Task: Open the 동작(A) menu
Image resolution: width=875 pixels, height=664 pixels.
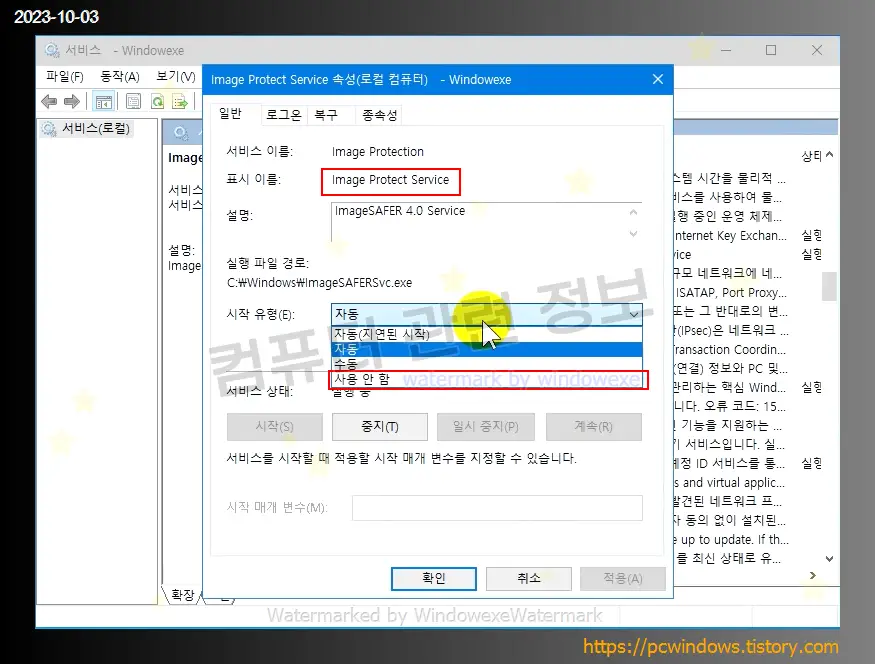Action: click(119, 76)
